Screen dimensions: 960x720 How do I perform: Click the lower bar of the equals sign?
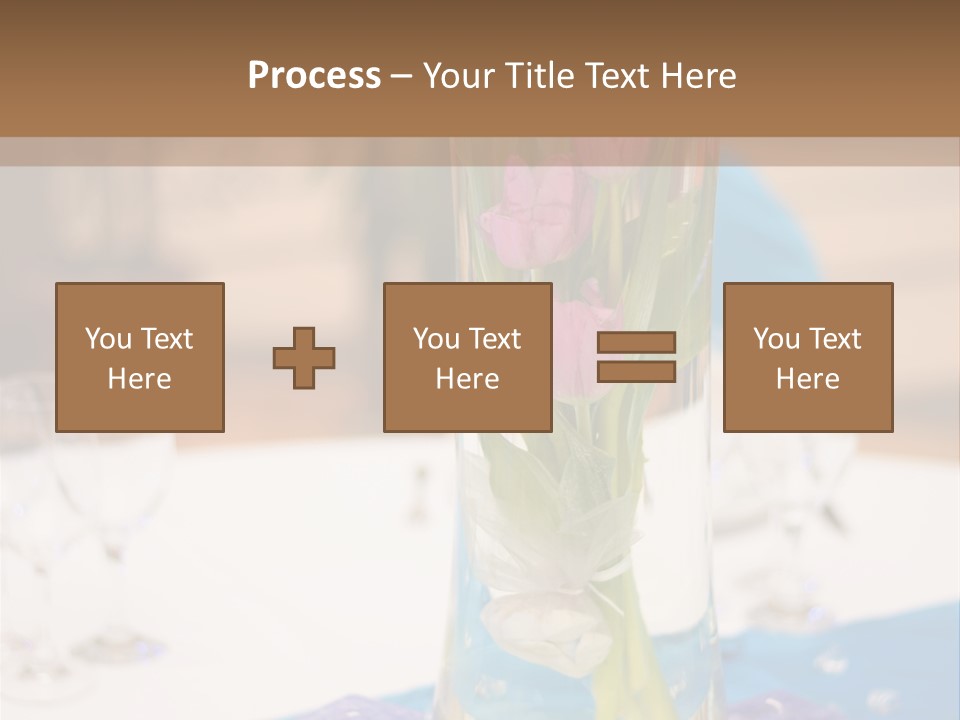point(636,372)
